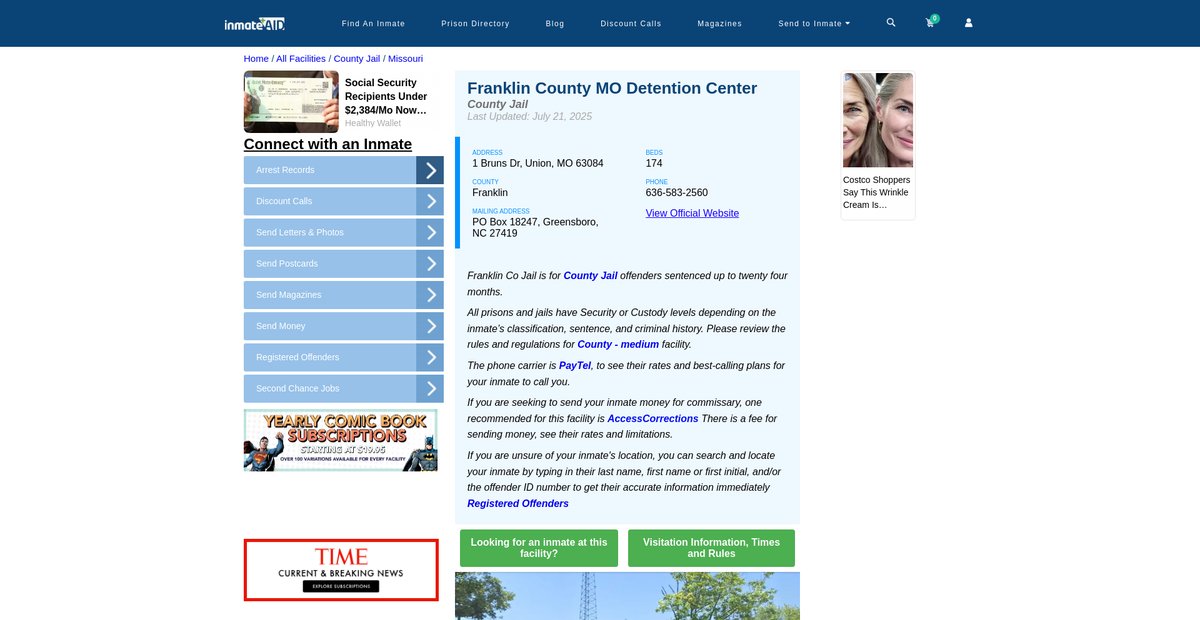Click the arrow icon beside Send Postcards

[x=430, y=264]
